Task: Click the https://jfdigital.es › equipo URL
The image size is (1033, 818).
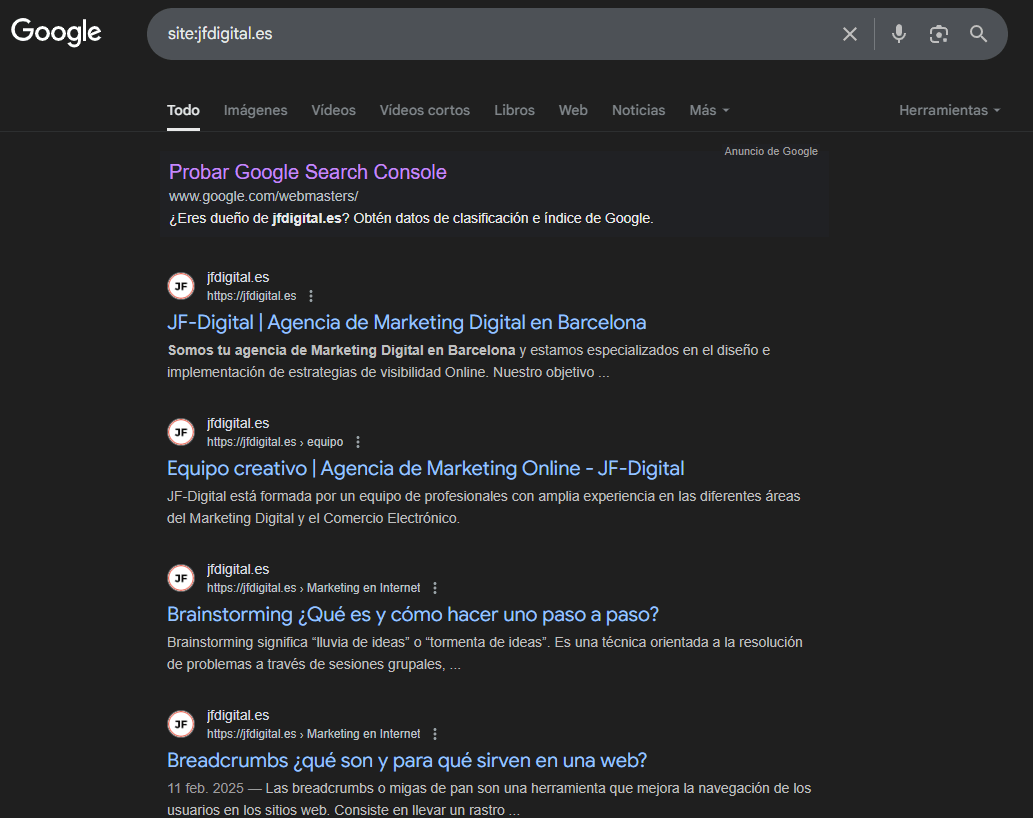Action: pos(275,442)
